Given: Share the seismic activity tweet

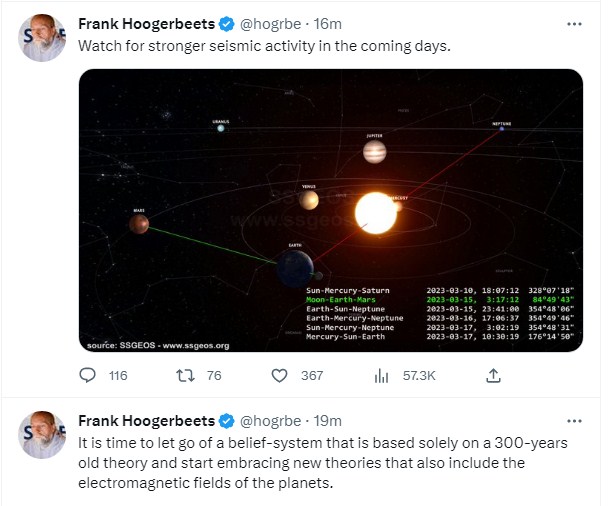Looking at the screenshot, I should (493, 376).
